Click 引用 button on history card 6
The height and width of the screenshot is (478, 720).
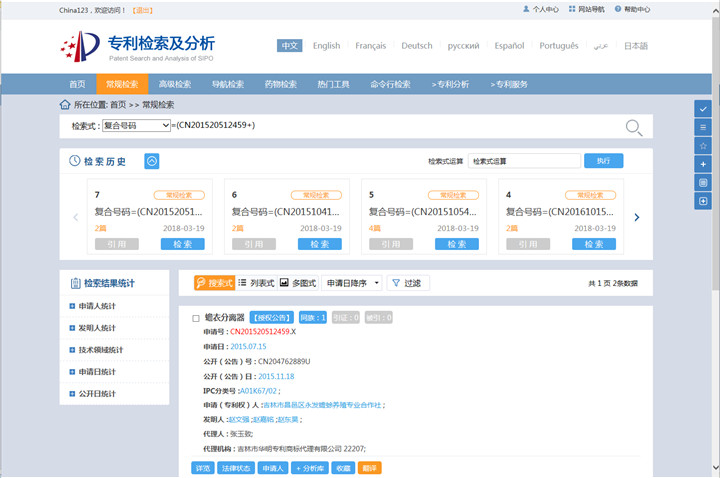(x=254, y=244)
